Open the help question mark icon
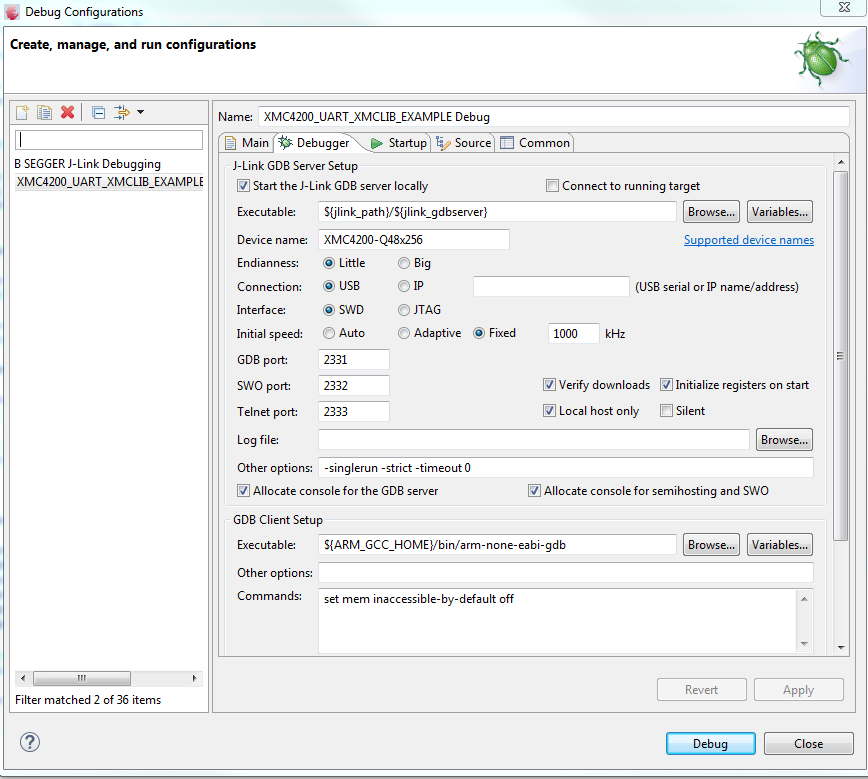868x779 pixels. point(30,742)
